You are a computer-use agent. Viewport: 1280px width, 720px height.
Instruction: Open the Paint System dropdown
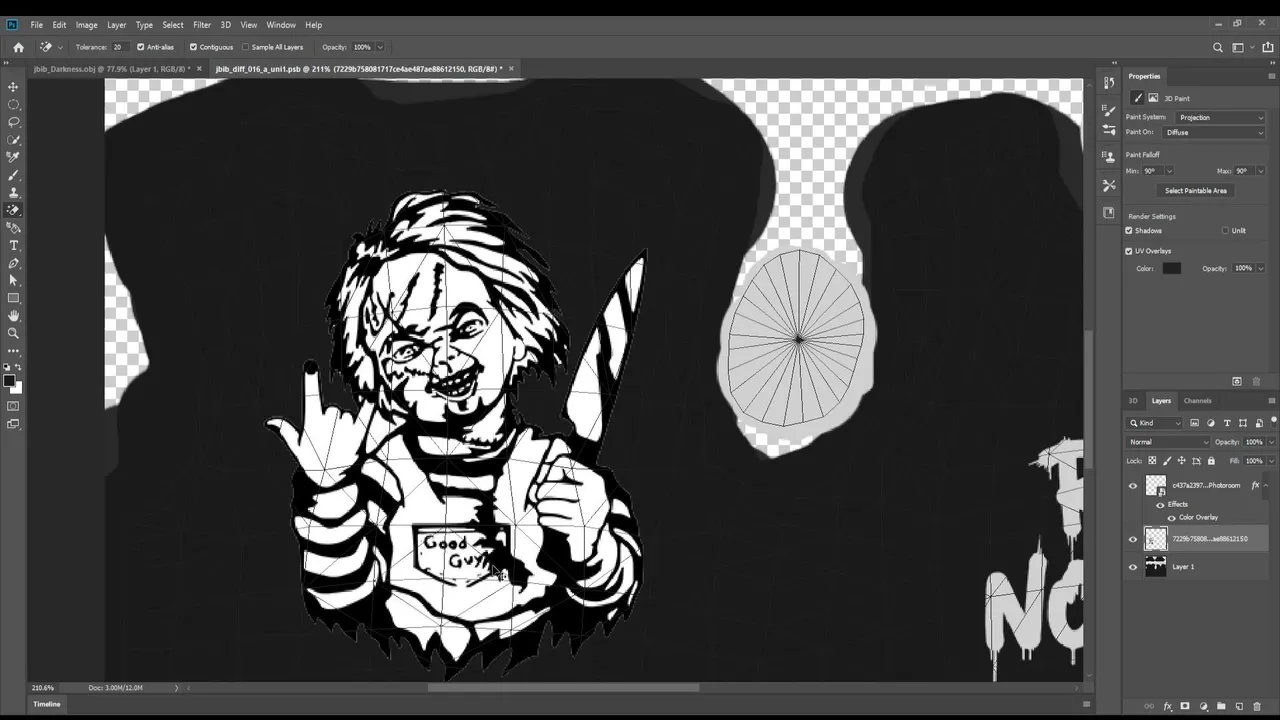(1220, 117)
